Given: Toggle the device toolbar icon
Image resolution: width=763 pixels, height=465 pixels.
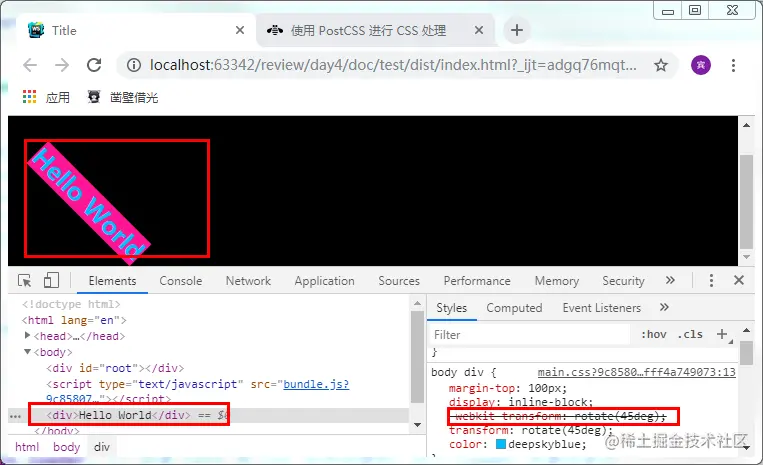Looking at the screenshot, I should coord(51,281).
